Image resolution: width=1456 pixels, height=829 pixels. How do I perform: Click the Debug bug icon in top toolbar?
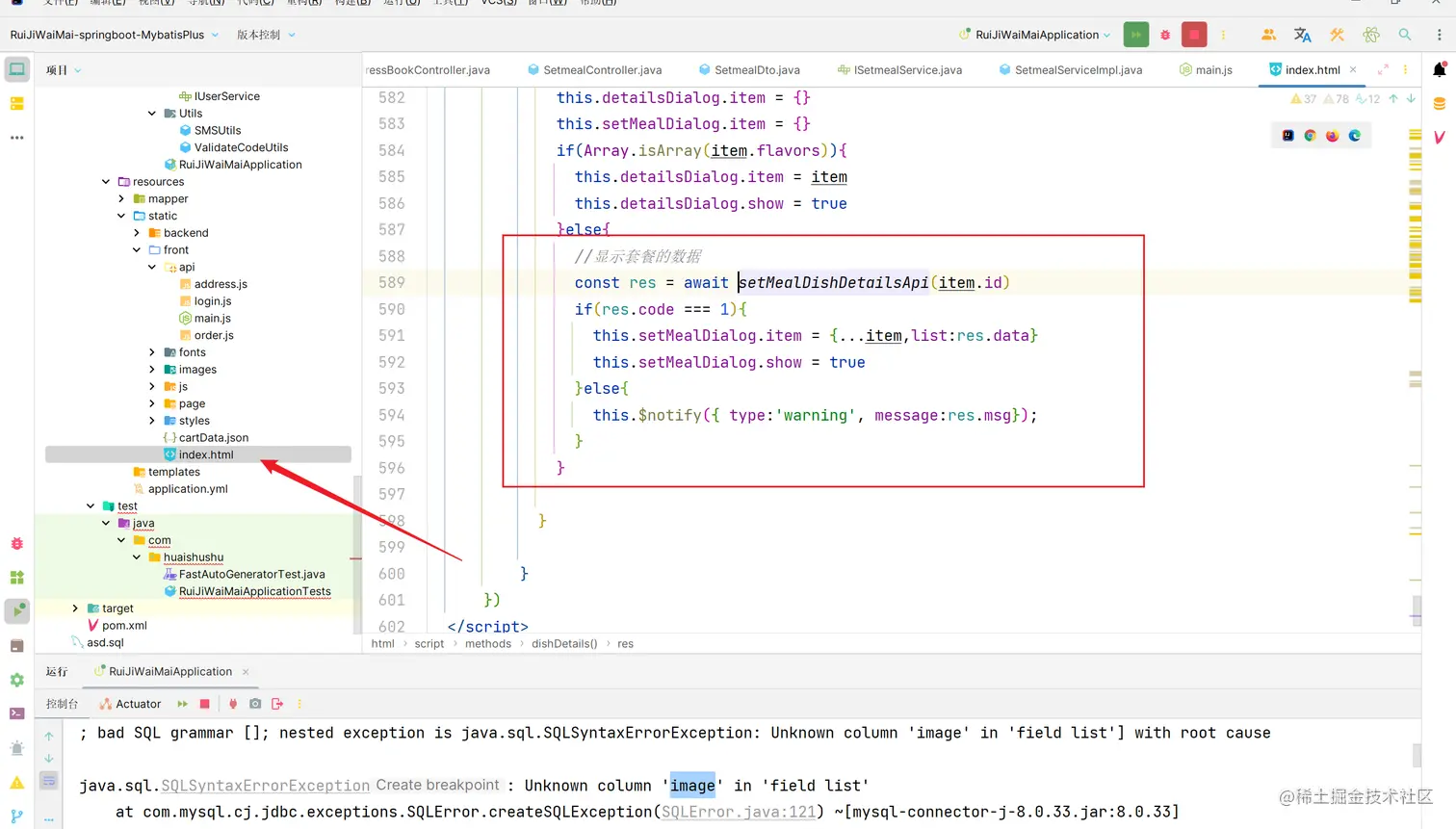pyautogui.click(x=1165, y=35)
